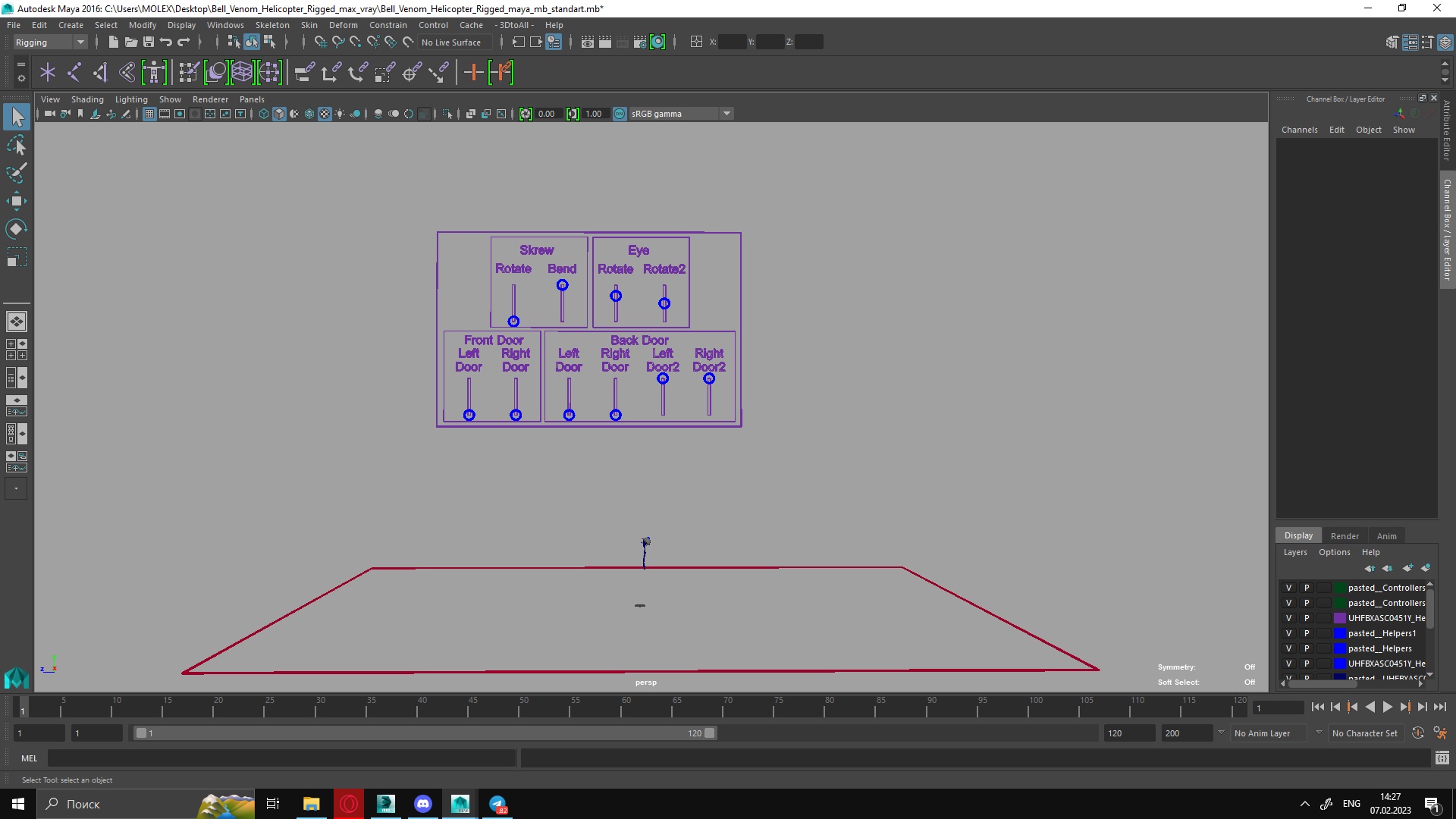Click purple swatch of UHFBXASC0451Y_He layer

coord(1340,618)
